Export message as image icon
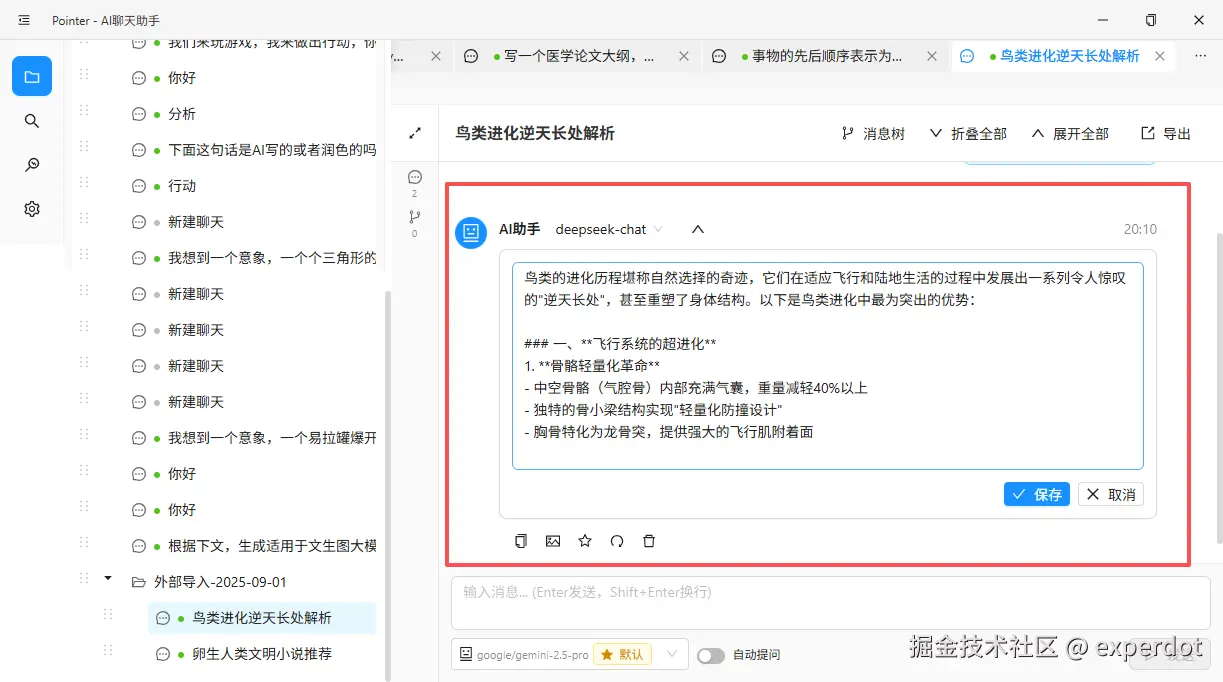This screenshot has height=682, width=1223. pos(553,541)
